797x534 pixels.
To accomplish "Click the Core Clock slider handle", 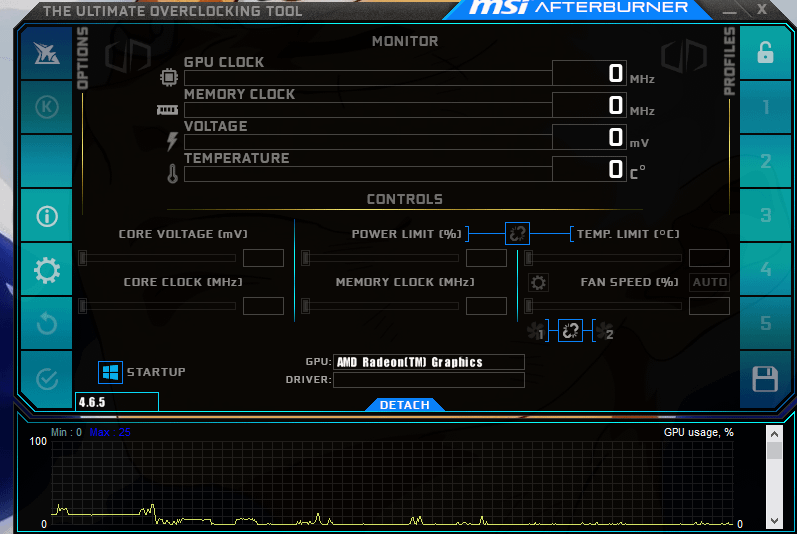I will 83,306.
